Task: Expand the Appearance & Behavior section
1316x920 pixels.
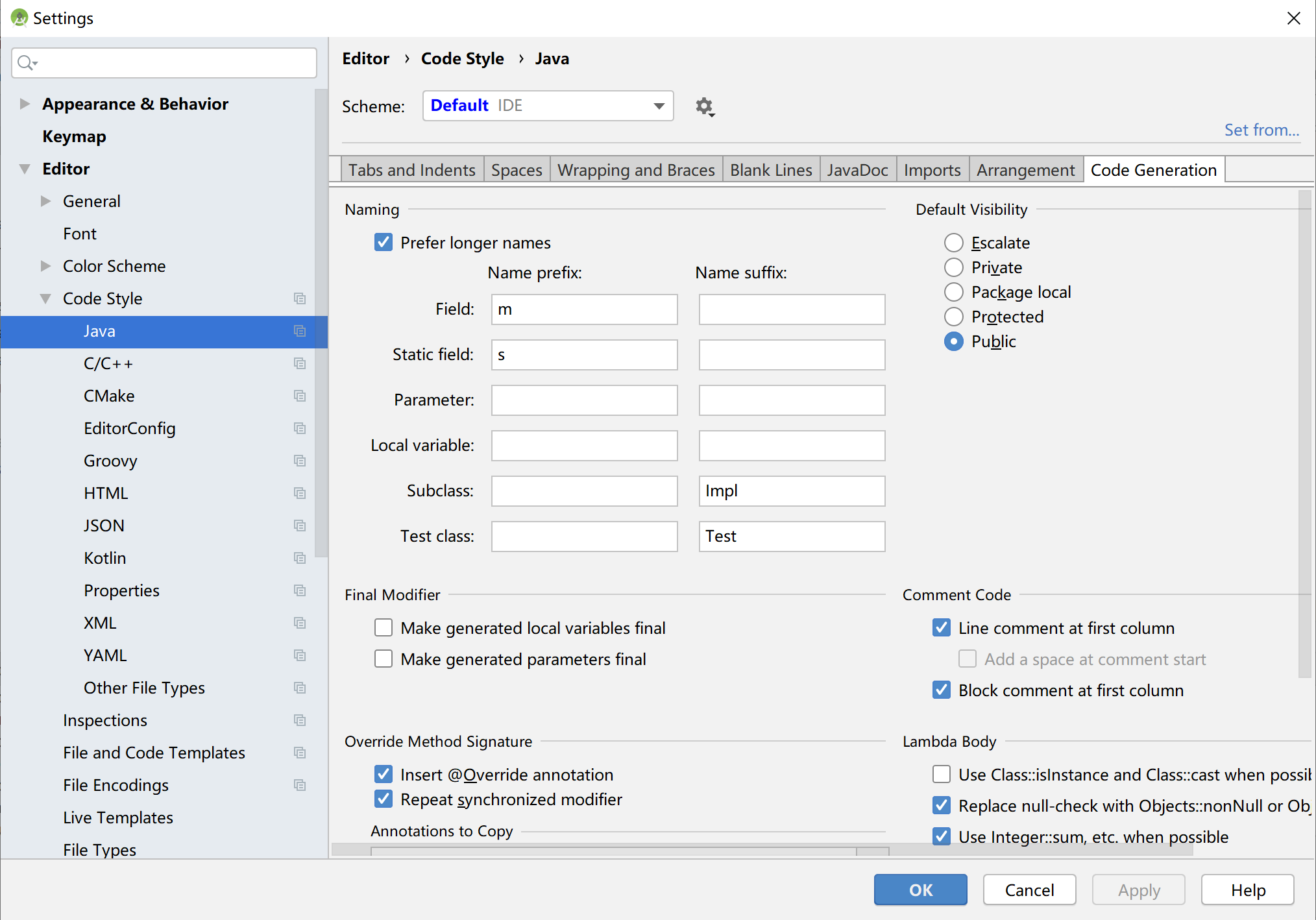Action: tap(25, 104)
